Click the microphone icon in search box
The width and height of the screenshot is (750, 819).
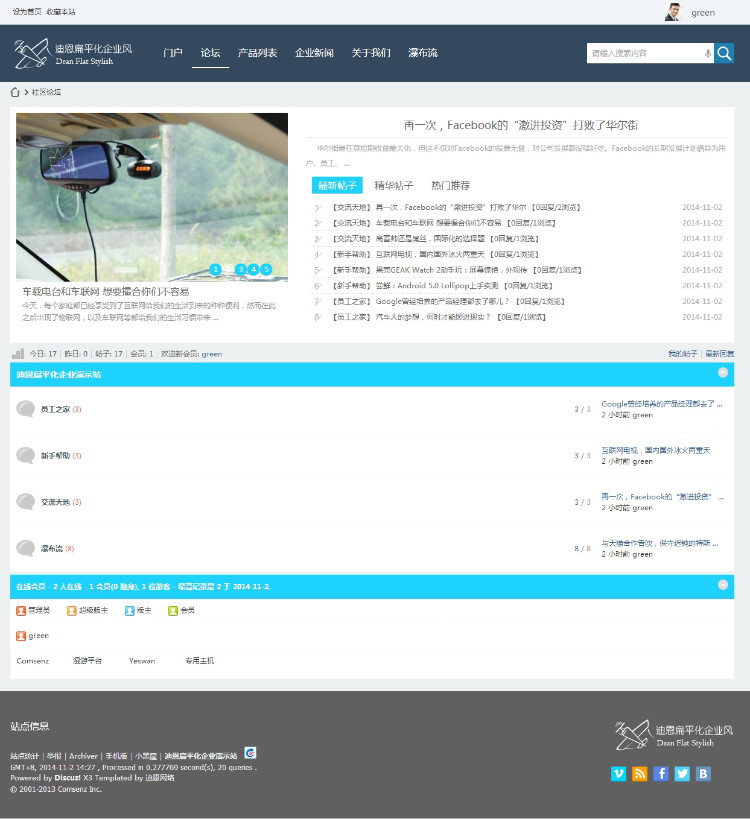pos(708,53)
